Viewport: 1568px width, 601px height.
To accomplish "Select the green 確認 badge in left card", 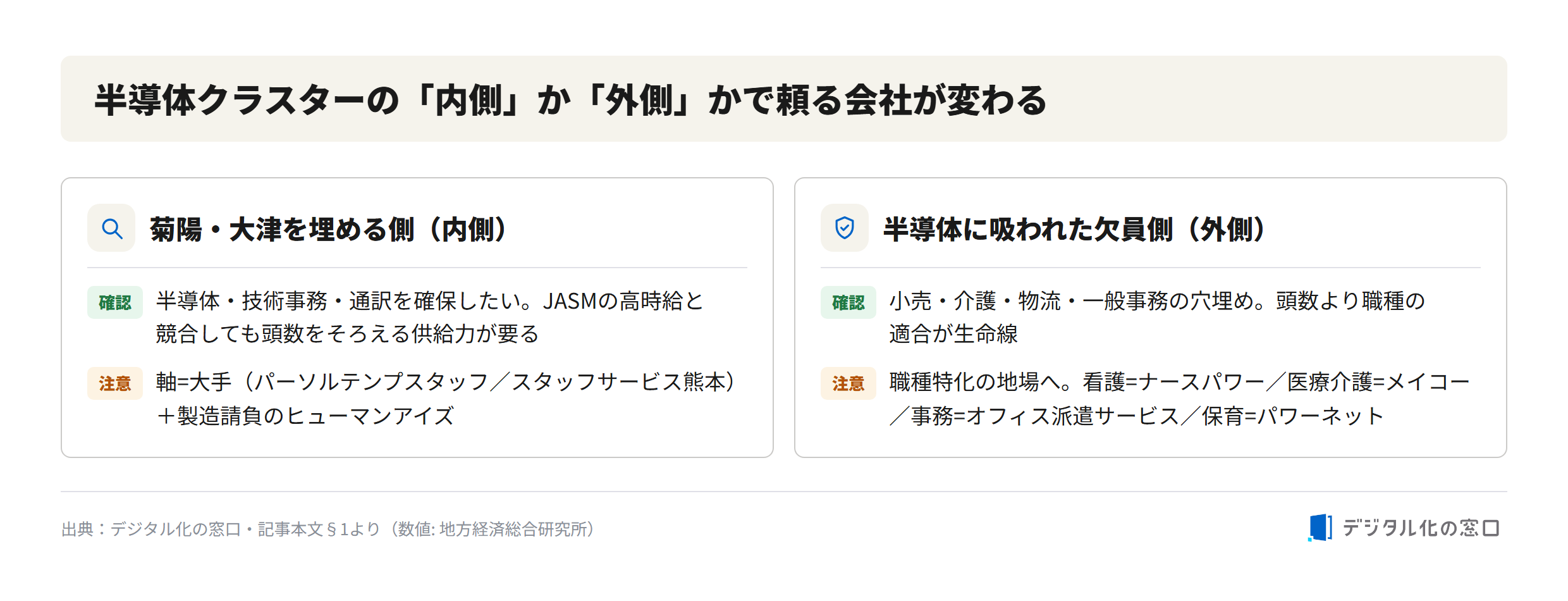I will 115,302.
